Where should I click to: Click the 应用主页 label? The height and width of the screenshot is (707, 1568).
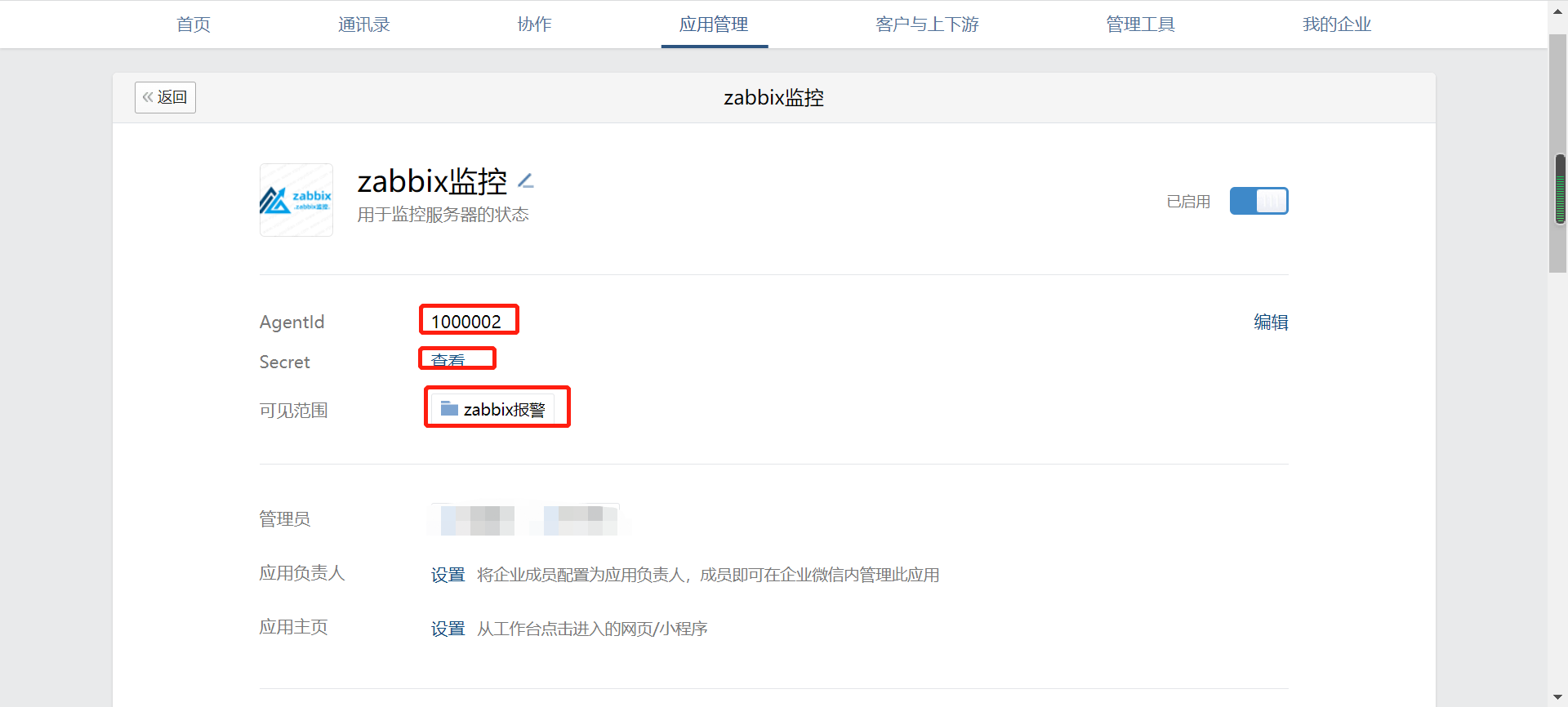point(293,627)
